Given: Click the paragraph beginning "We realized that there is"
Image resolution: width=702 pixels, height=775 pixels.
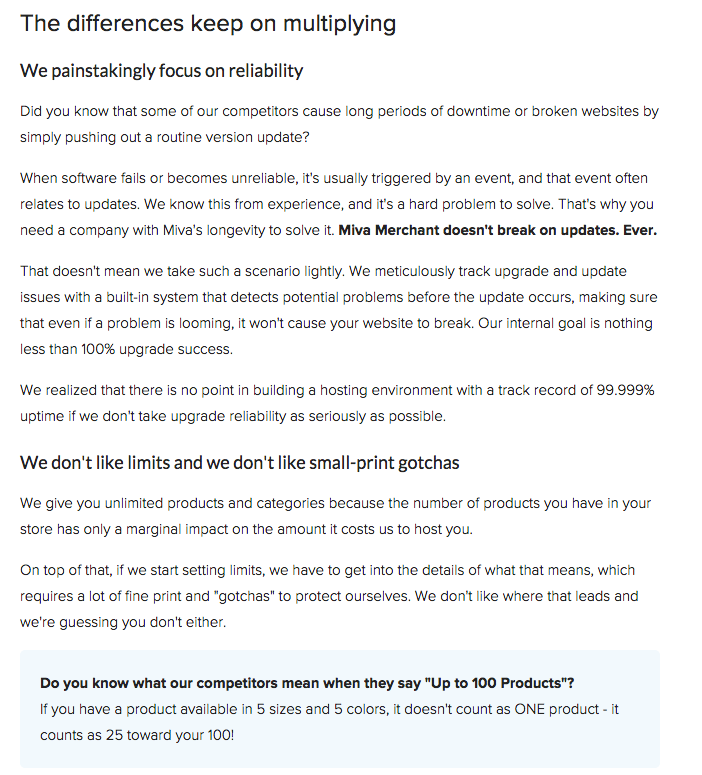Looking at the screenshot, I should pyautogui.click(x=337, y=403).
